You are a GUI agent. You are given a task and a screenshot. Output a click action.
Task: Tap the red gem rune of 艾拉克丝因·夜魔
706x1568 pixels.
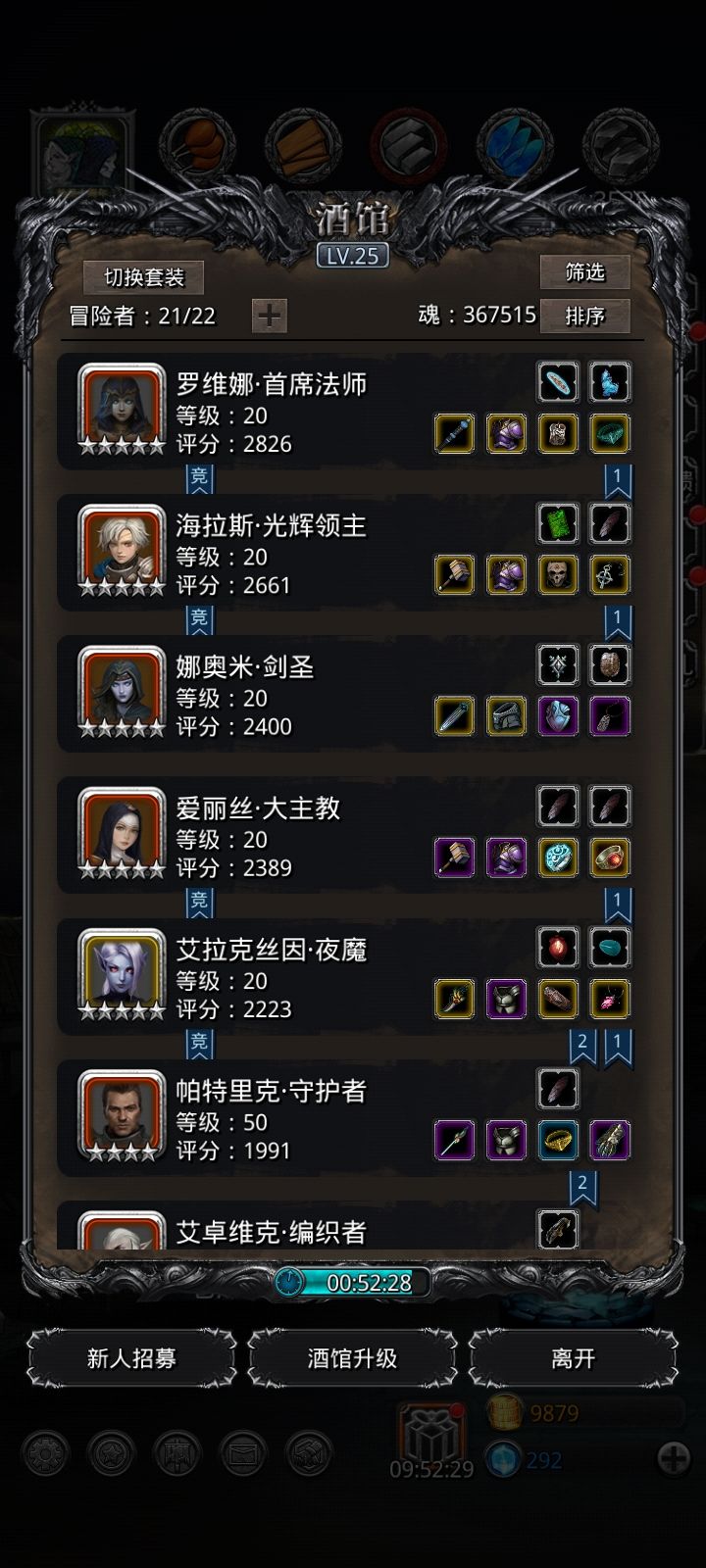pyautogui.click(x=558, y=947)
